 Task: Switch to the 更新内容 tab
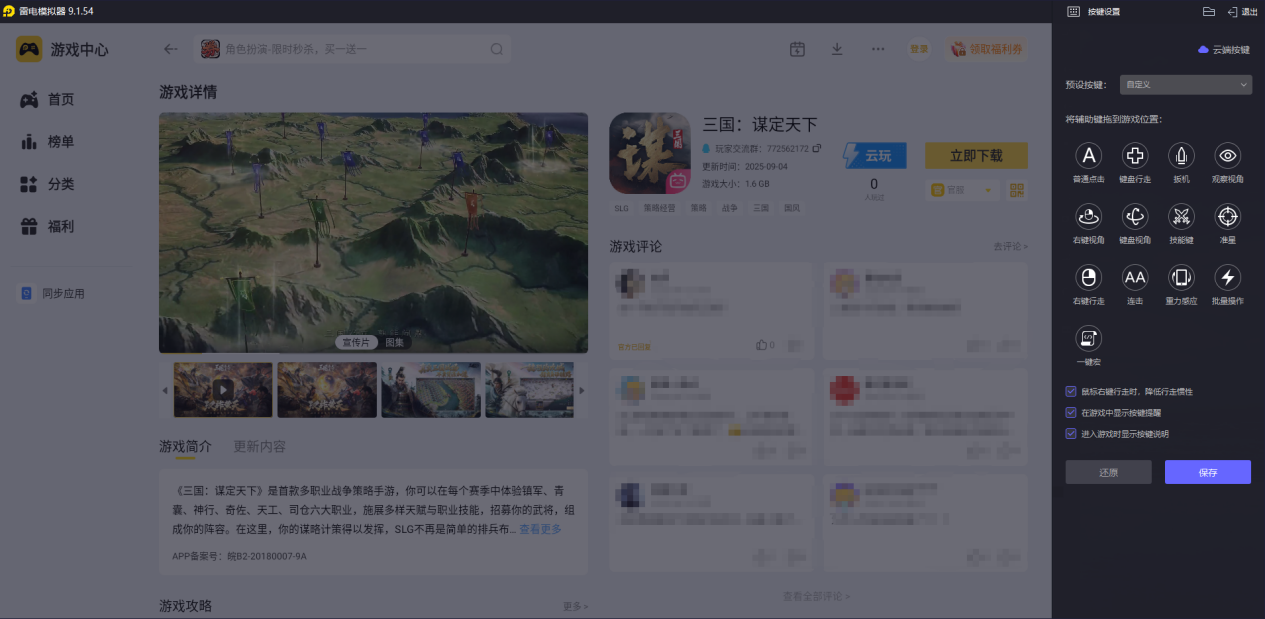coord(259,446)
